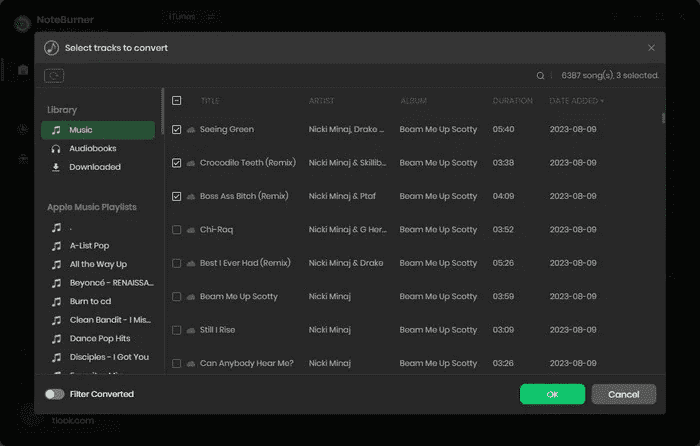Screen dimensions: 700x446
Task: Click the sidebar vertical scrollbar
Action: point(162,112)
